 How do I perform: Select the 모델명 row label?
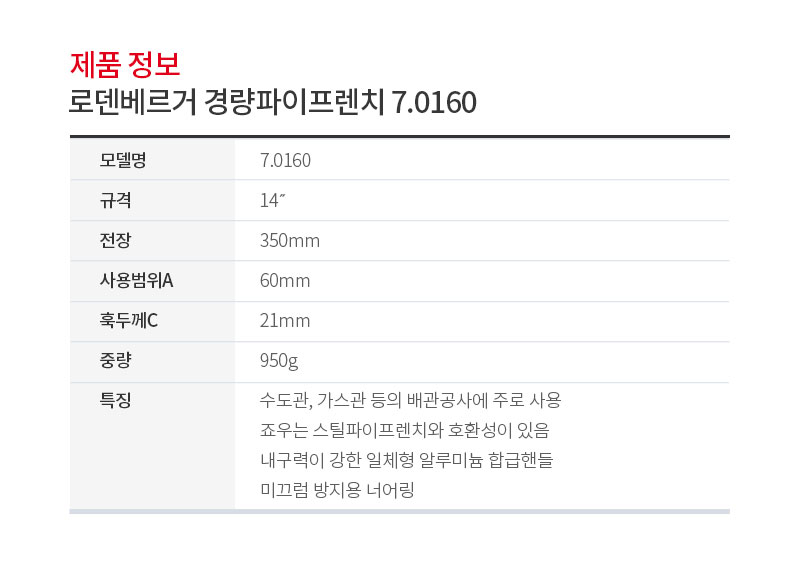[x=123, y=160]
